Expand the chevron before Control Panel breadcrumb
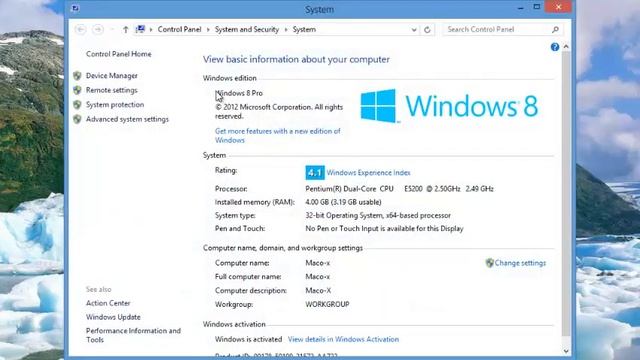The width and height of the screenshot is (640, 360). point(151,29)
